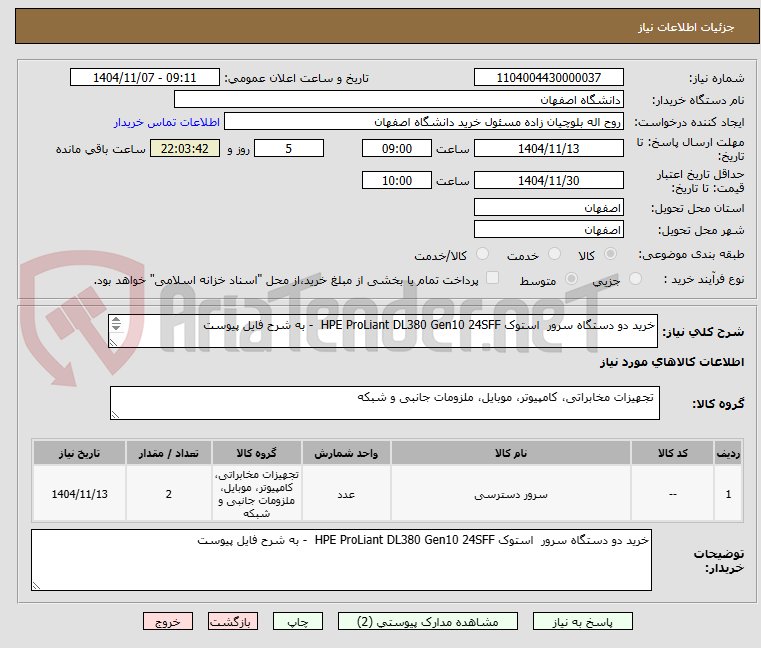The height and width of the screenshot is (648, 761).
Task: Click the سرور دسترسی item name cell
Action: tap(511, 494)
